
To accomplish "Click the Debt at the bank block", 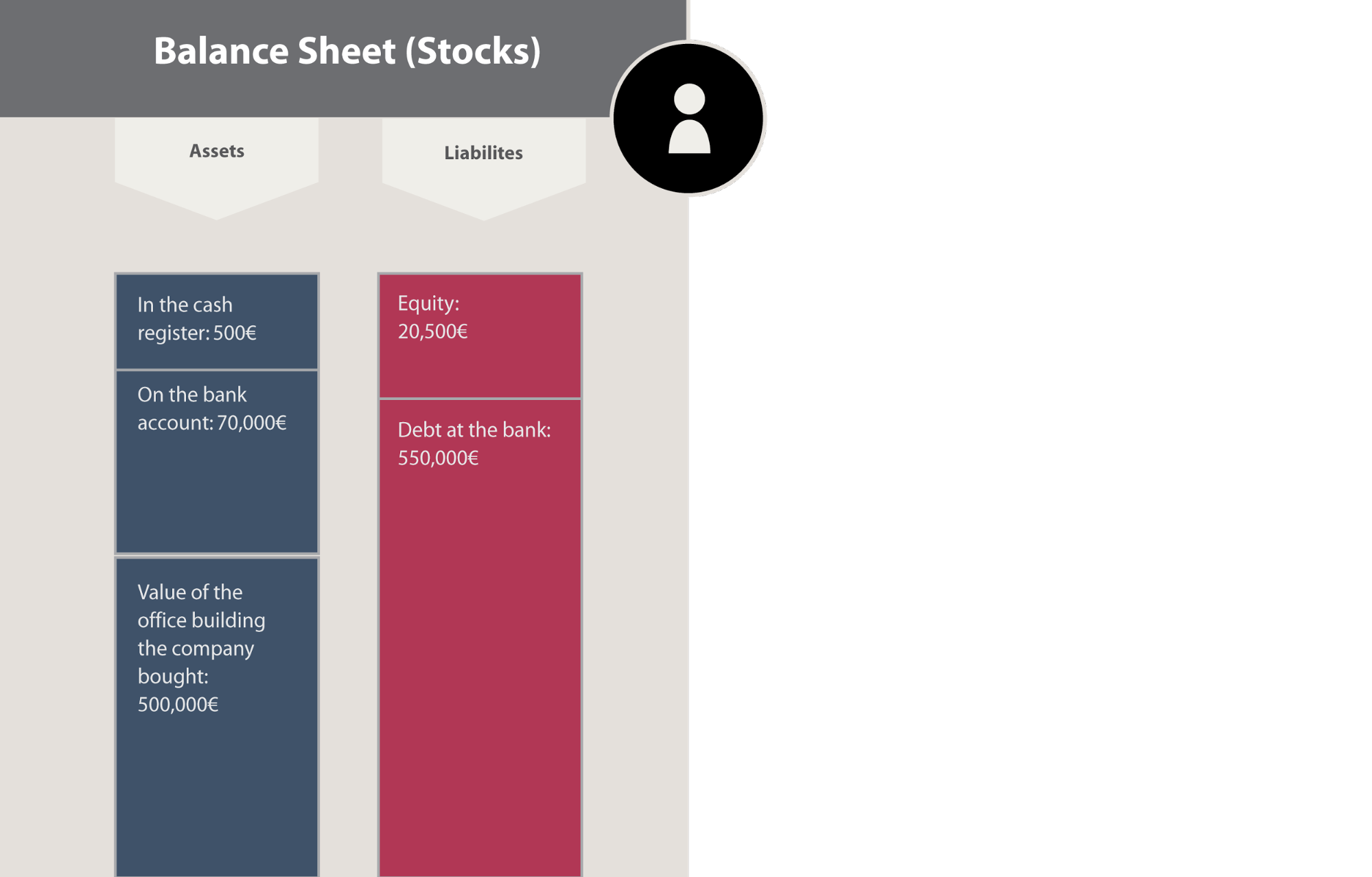I will point(480,638).
